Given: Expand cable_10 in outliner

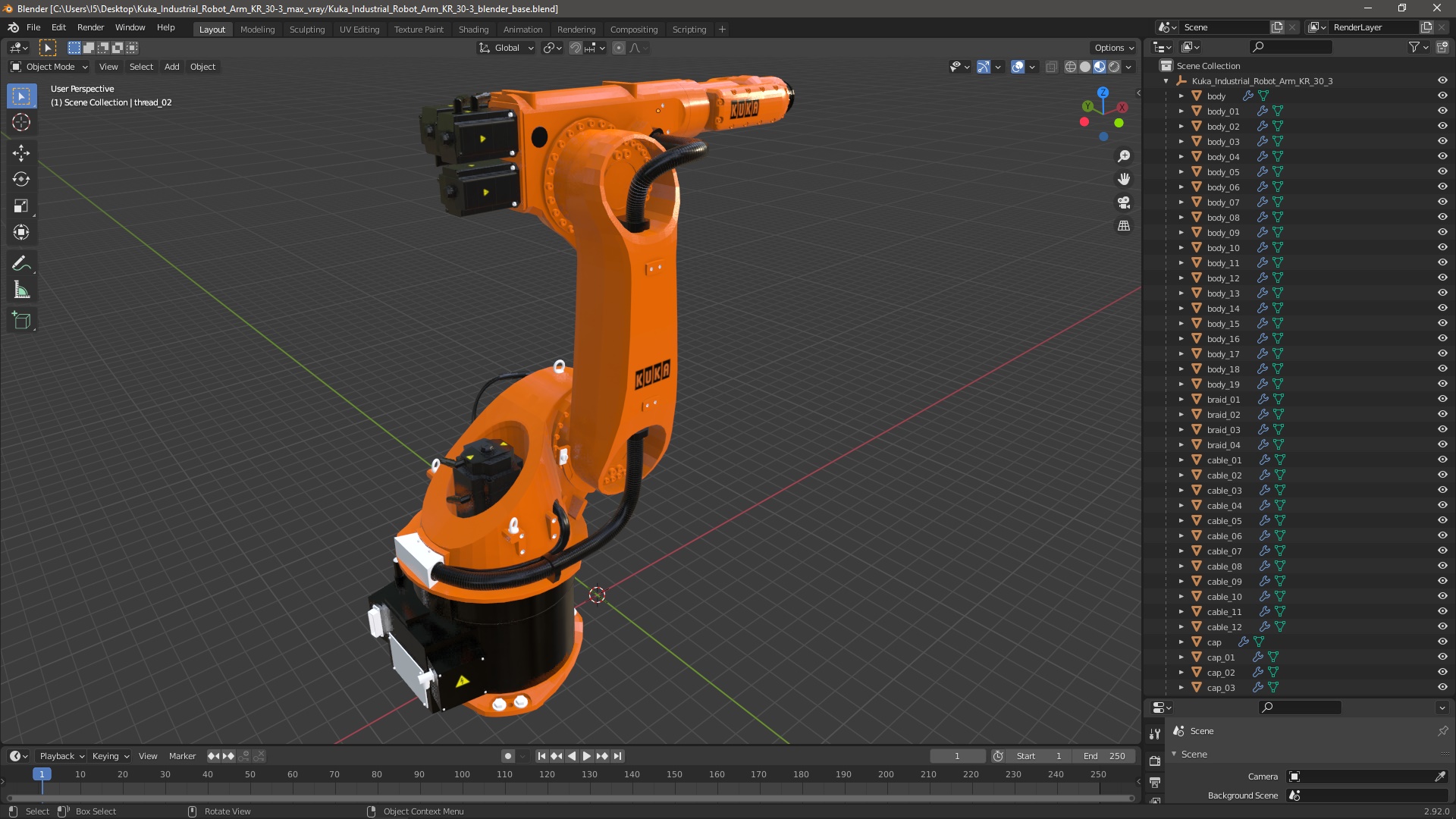Looking at the screenshot, I should pyautogui.click(x=1181, y=596).
